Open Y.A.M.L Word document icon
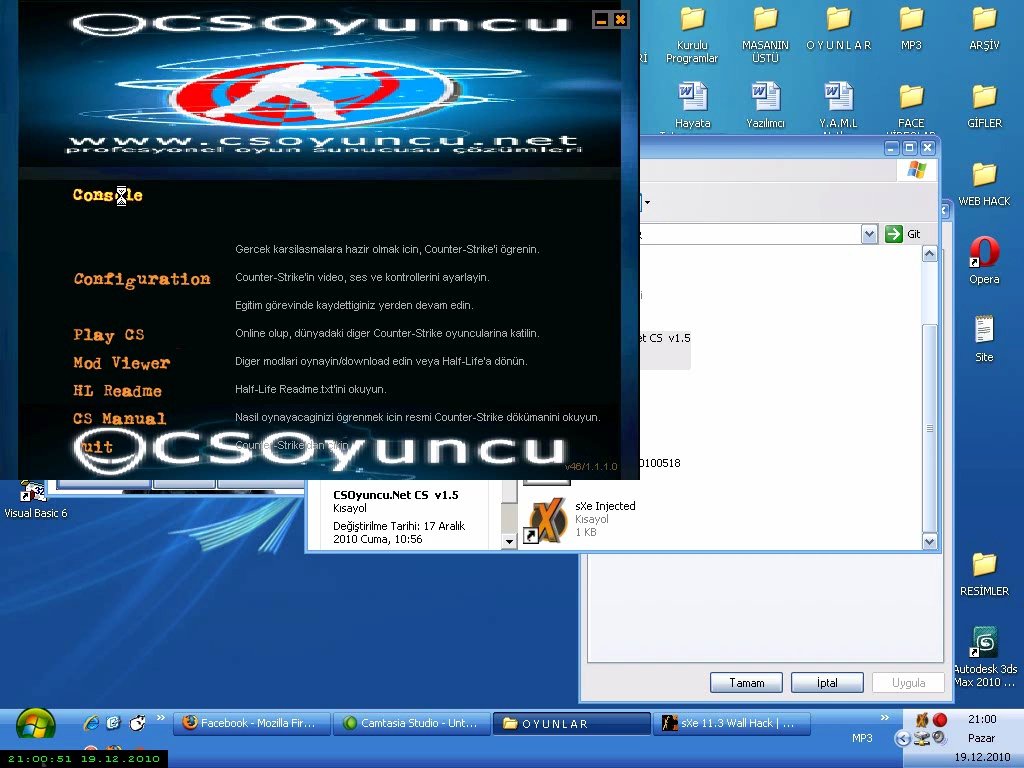Image resolution: width=1024 pixels, height=768 pixels. [x=839, y=105]
